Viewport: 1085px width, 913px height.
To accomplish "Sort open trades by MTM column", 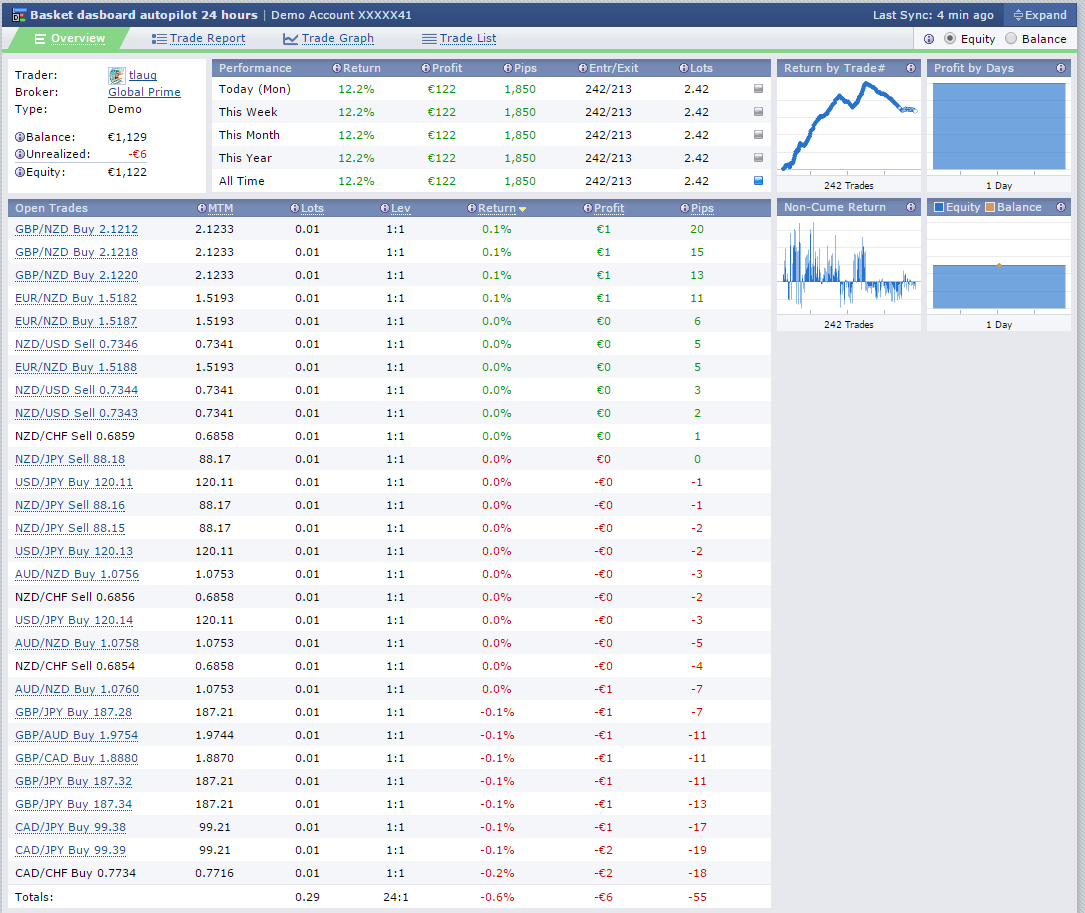I will (x=221, y=208).
